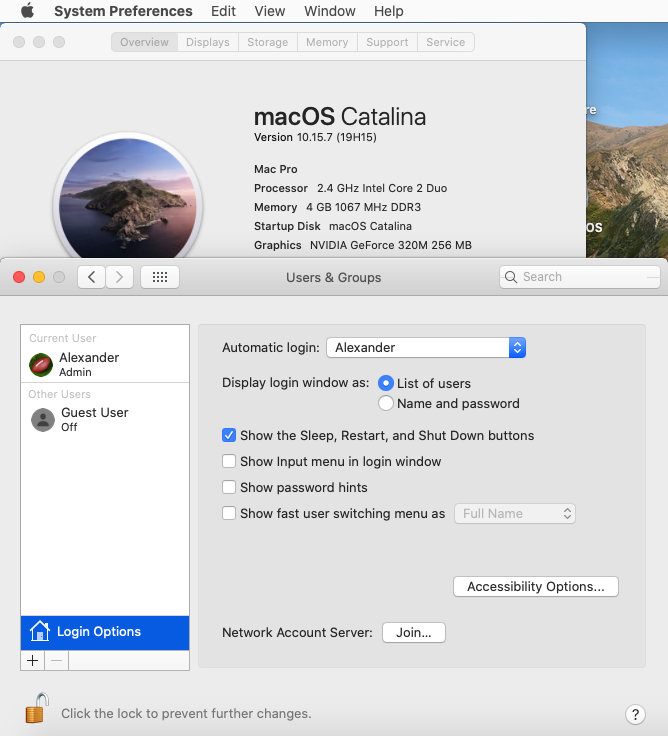Viewport: 668px width, 736px height.
Task: Add a user with the plus button
Action: coord(32,660)
